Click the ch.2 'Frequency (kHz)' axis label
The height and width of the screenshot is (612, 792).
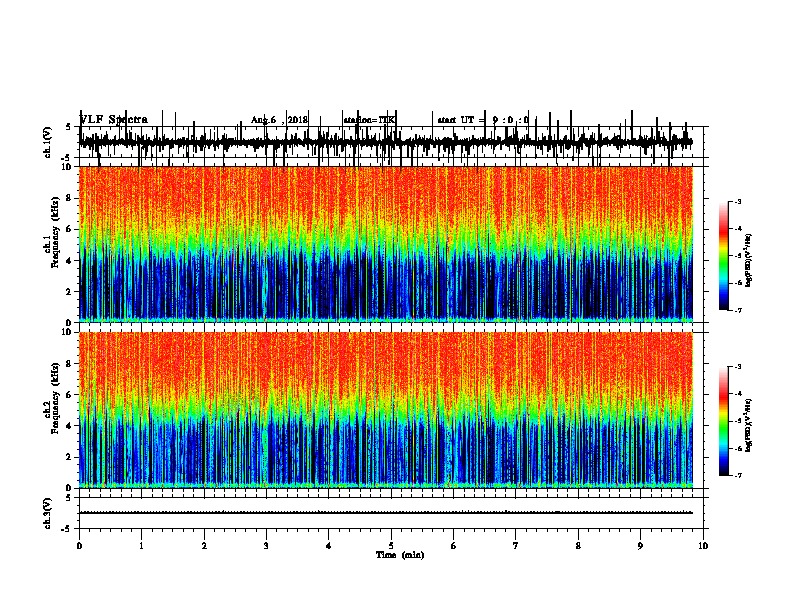pyautogui.click(x=55, y=398)
